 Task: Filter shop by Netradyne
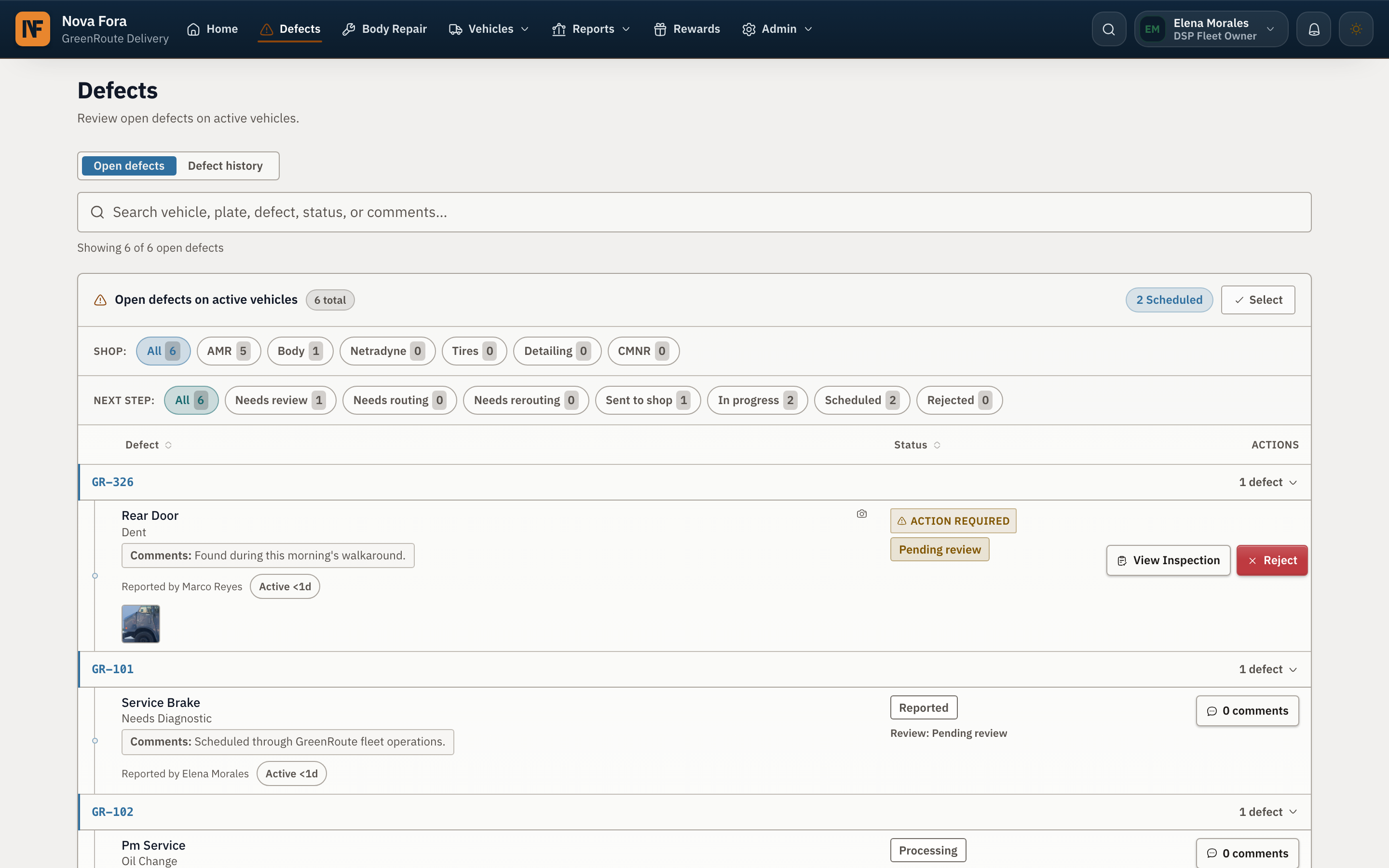(387, 351)
